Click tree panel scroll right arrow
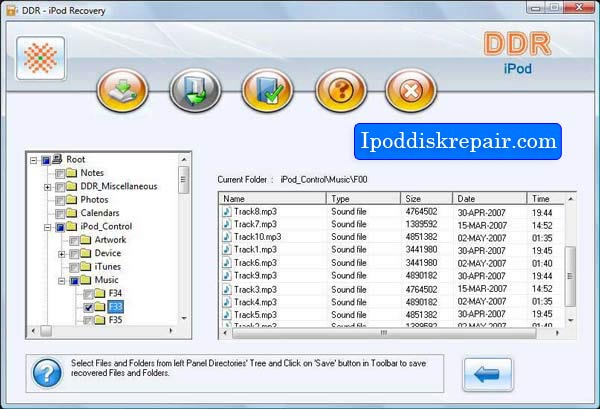Screen dimensions: 600x409 tap(171, 331)
